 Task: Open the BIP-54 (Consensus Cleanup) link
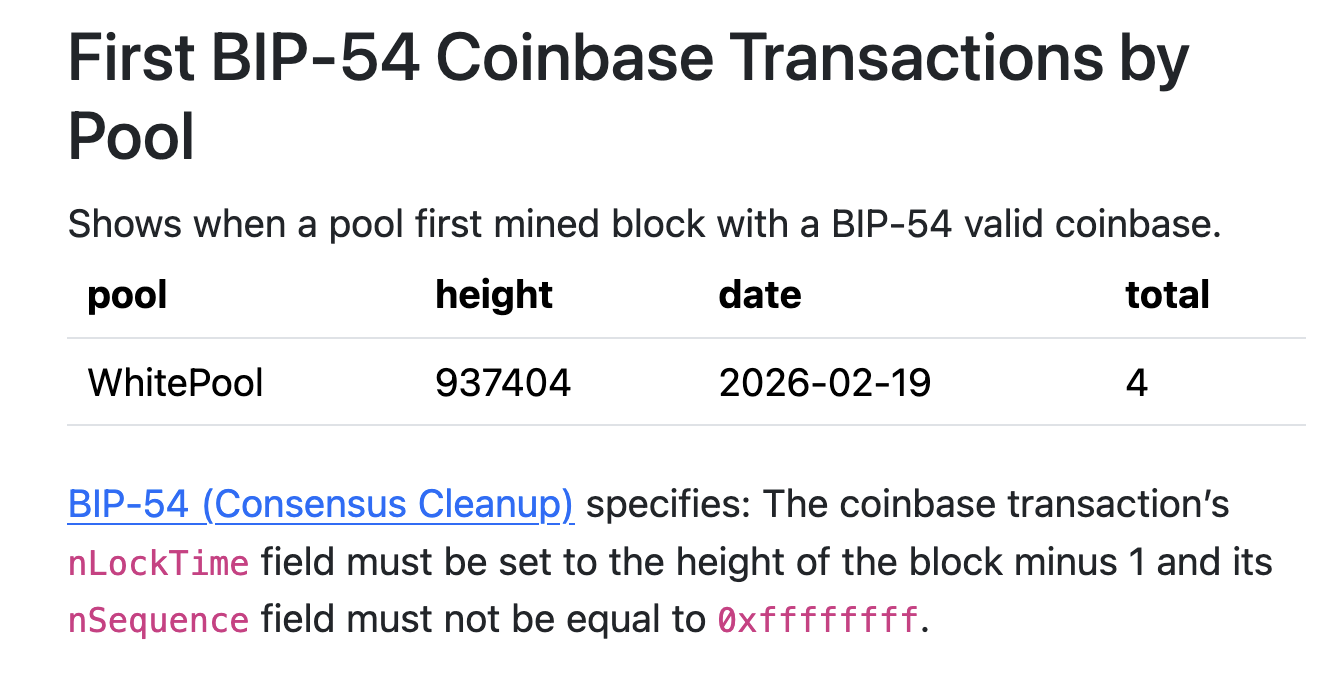pyautogui.click(x=320, y=504)
